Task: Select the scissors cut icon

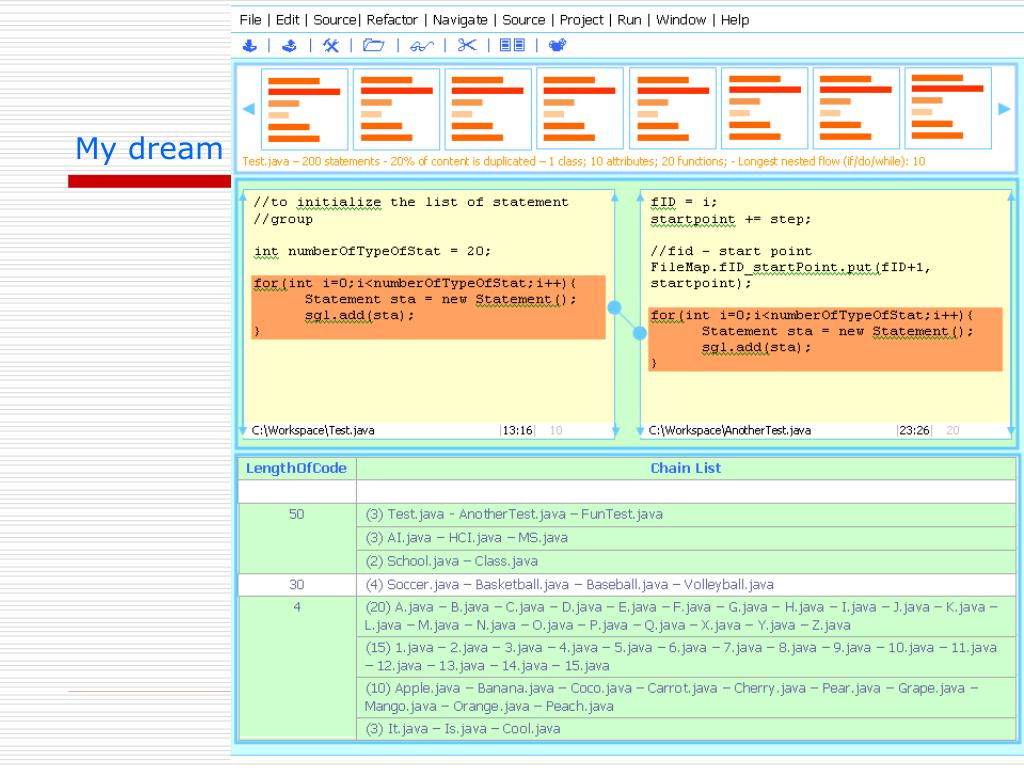Action: [x=467, y=45]
